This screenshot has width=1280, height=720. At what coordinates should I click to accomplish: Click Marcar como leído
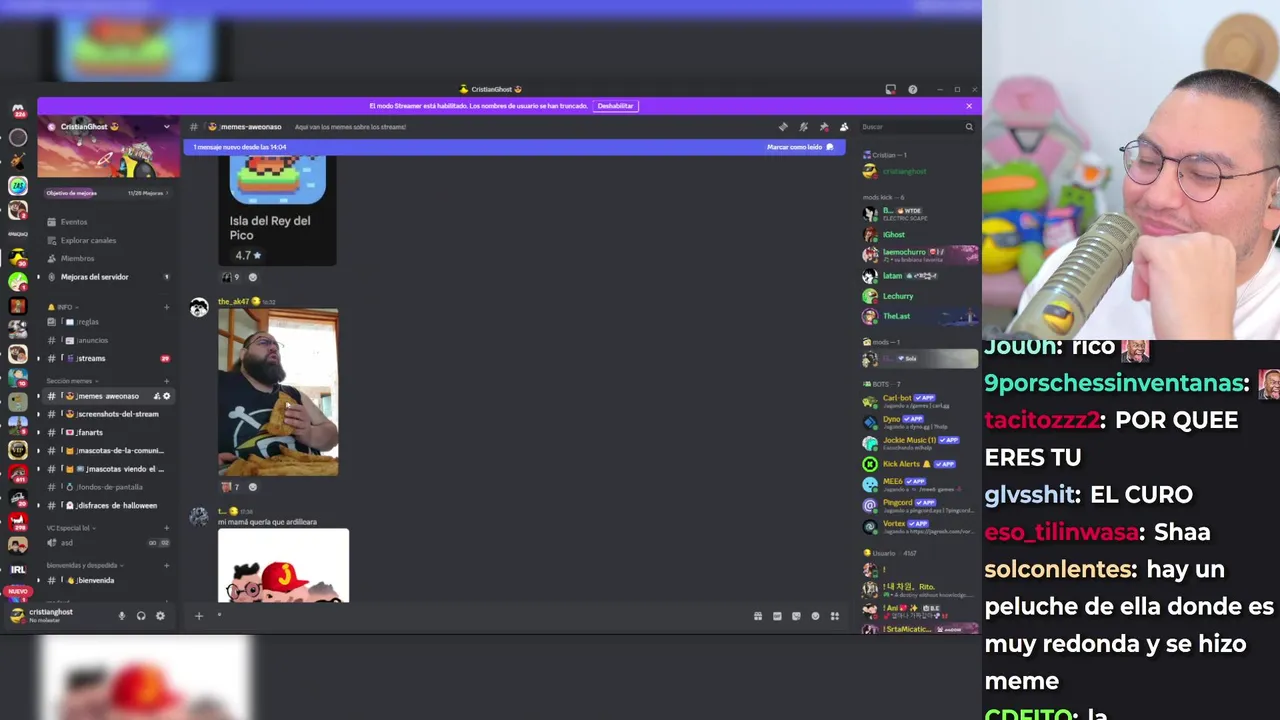[800, 147]
